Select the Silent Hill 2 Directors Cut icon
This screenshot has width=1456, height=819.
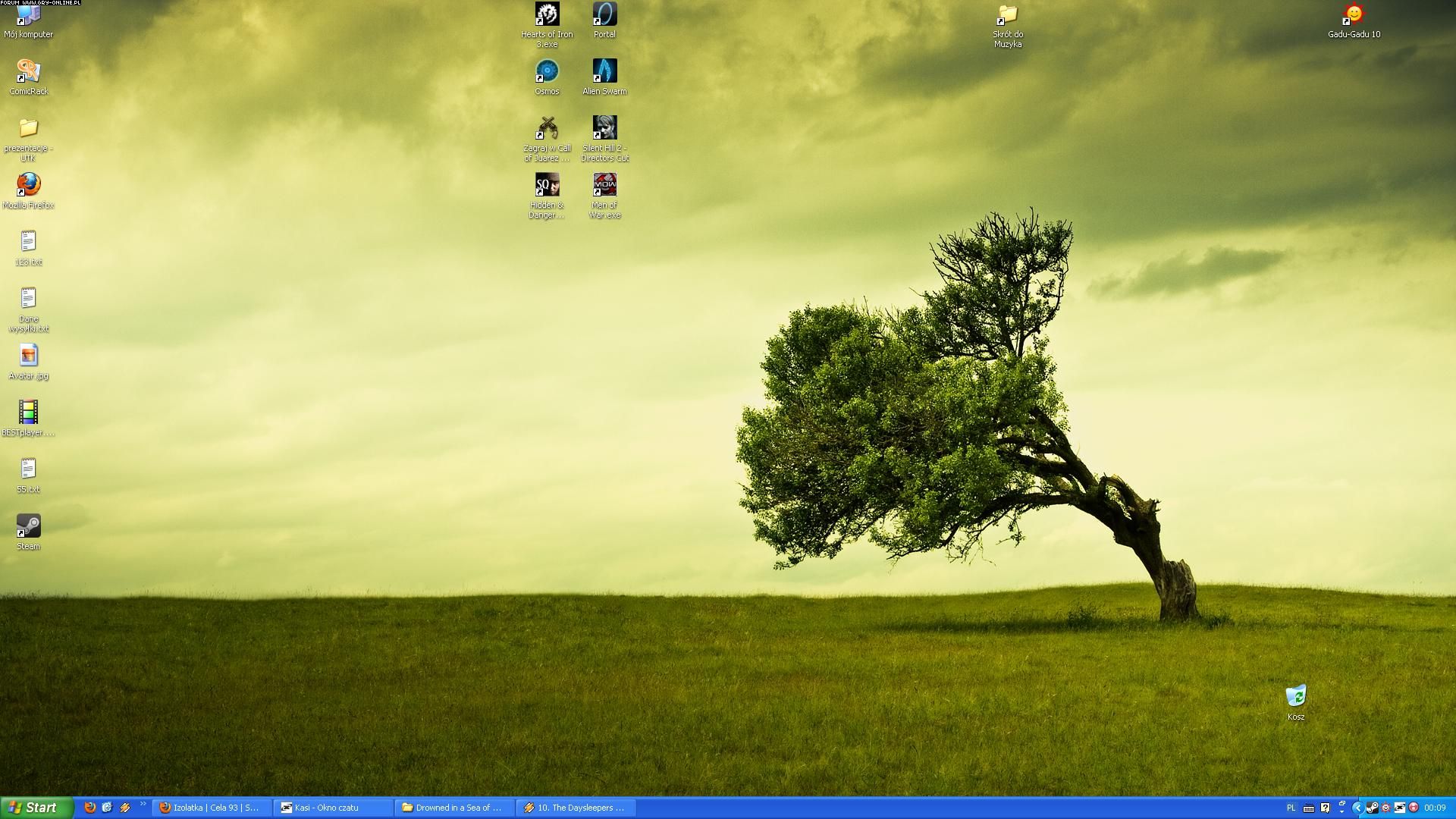click(604, 128)
